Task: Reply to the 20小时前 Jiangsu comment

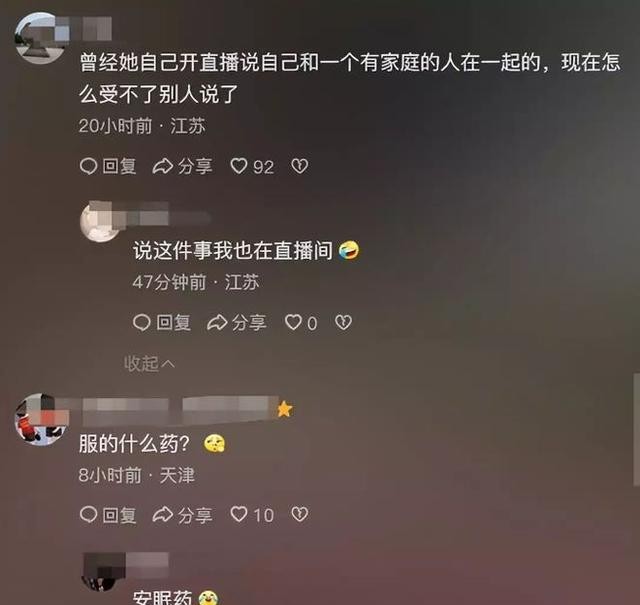Action: 108,167
